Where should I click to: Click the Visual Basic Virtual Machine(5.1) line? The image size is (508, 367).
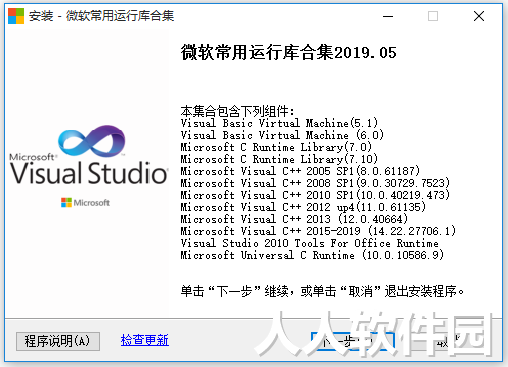click(279, 123)
